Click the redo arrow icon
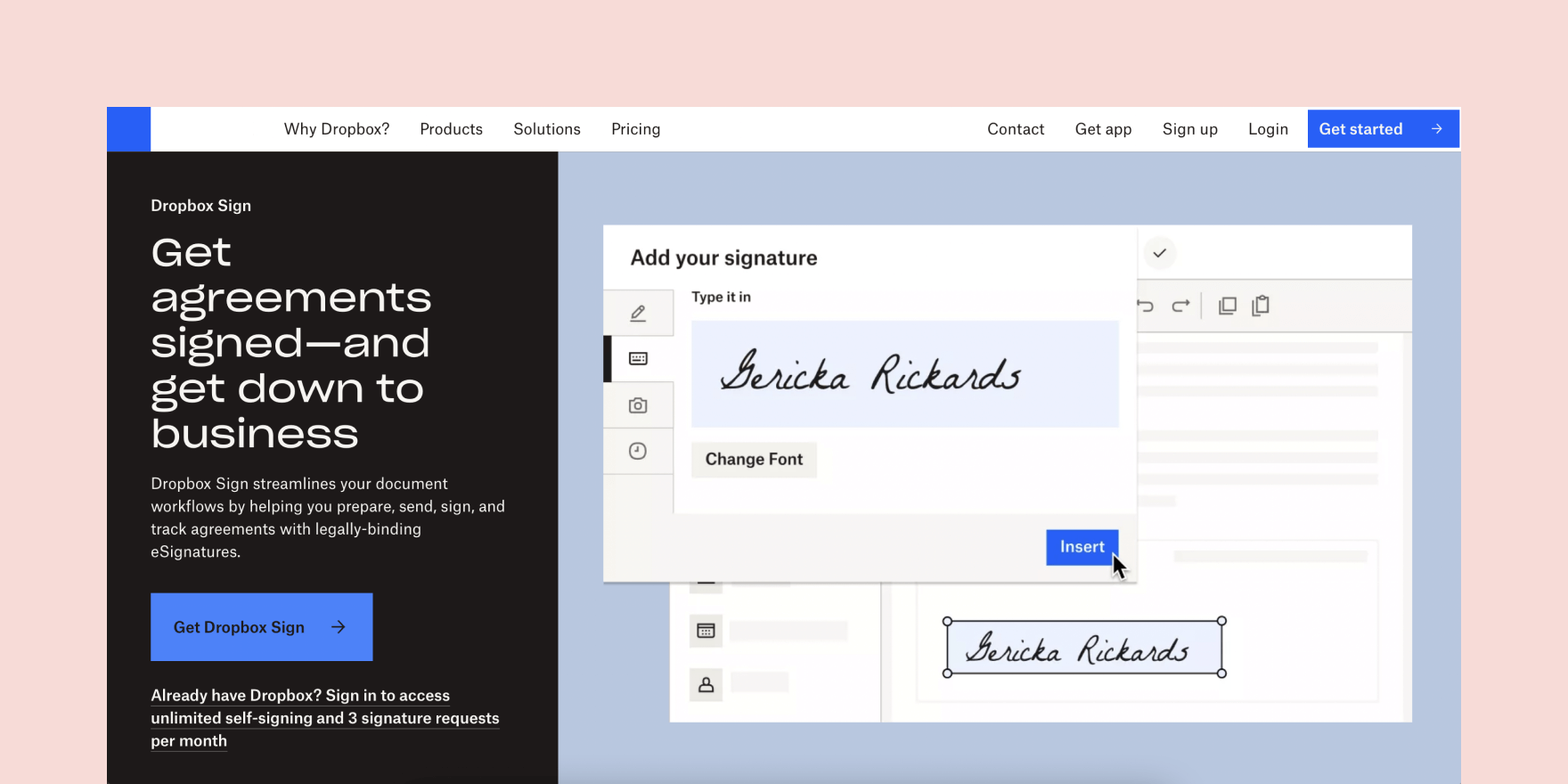The height and width of the screenshot is (784, 1568). (x=1180, y=306)
